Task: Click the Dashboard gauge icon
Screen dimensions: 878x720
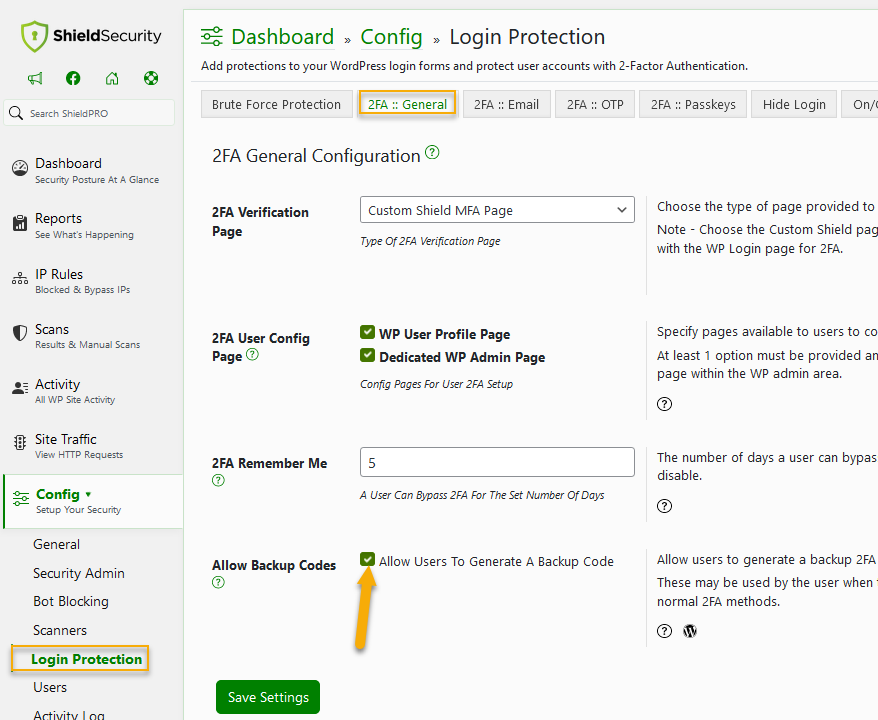Action: (20, 168)
